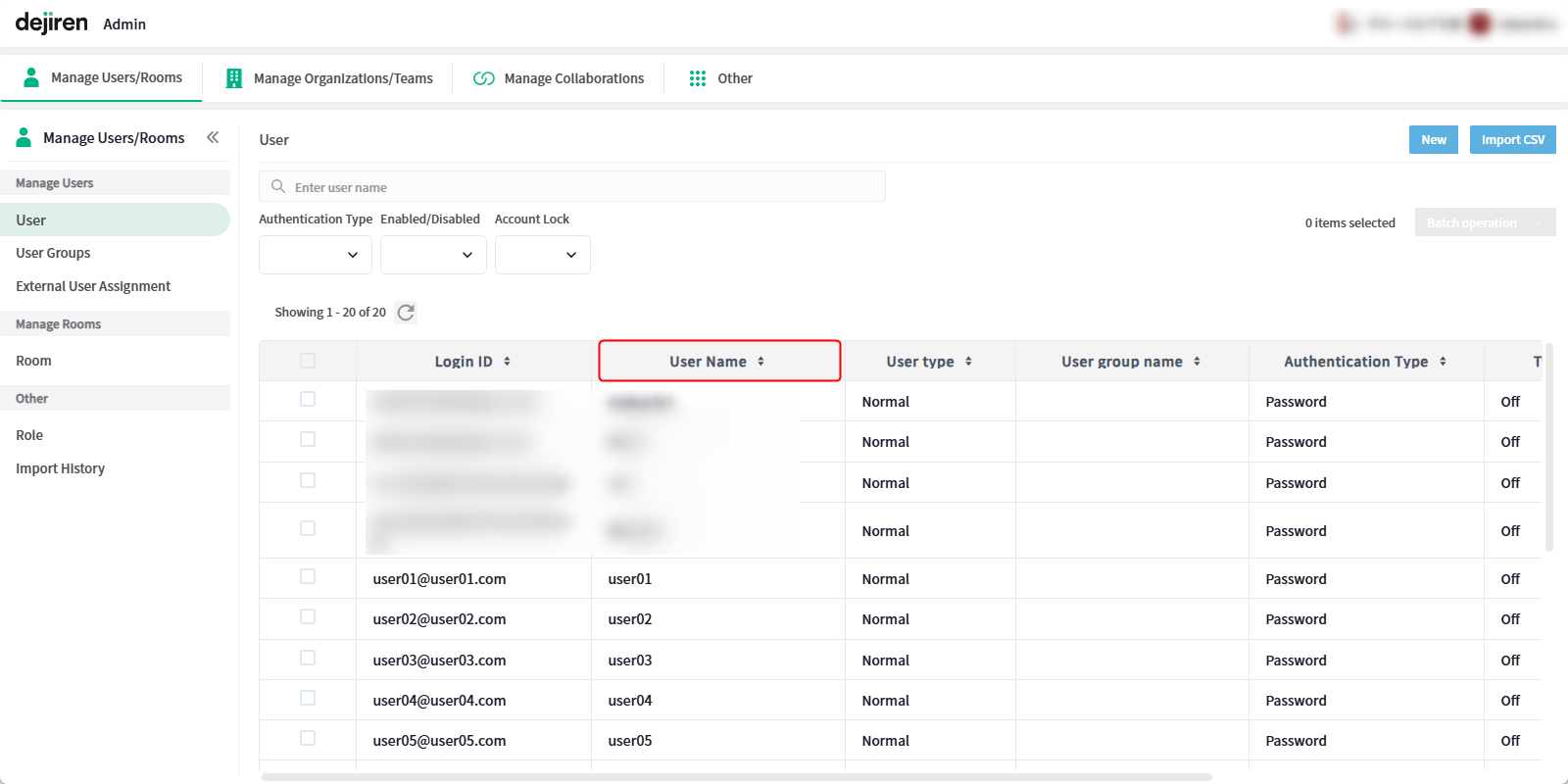Click the refresh icon beside Showing 1 - 20
Screen dimensions: 1568x784
click(x=406, y=313)
